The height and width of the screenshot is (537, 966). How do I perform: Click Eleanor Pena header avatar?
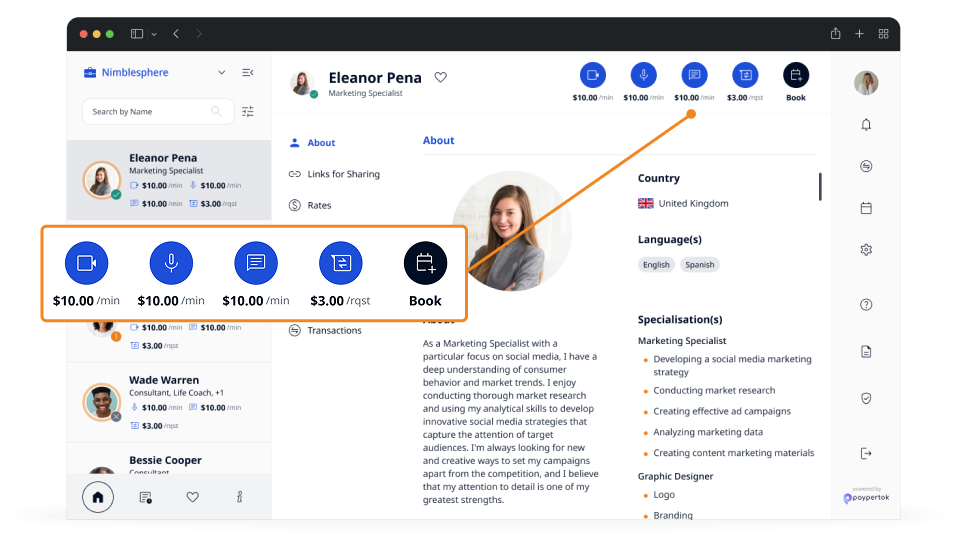[x=302, y=83]
